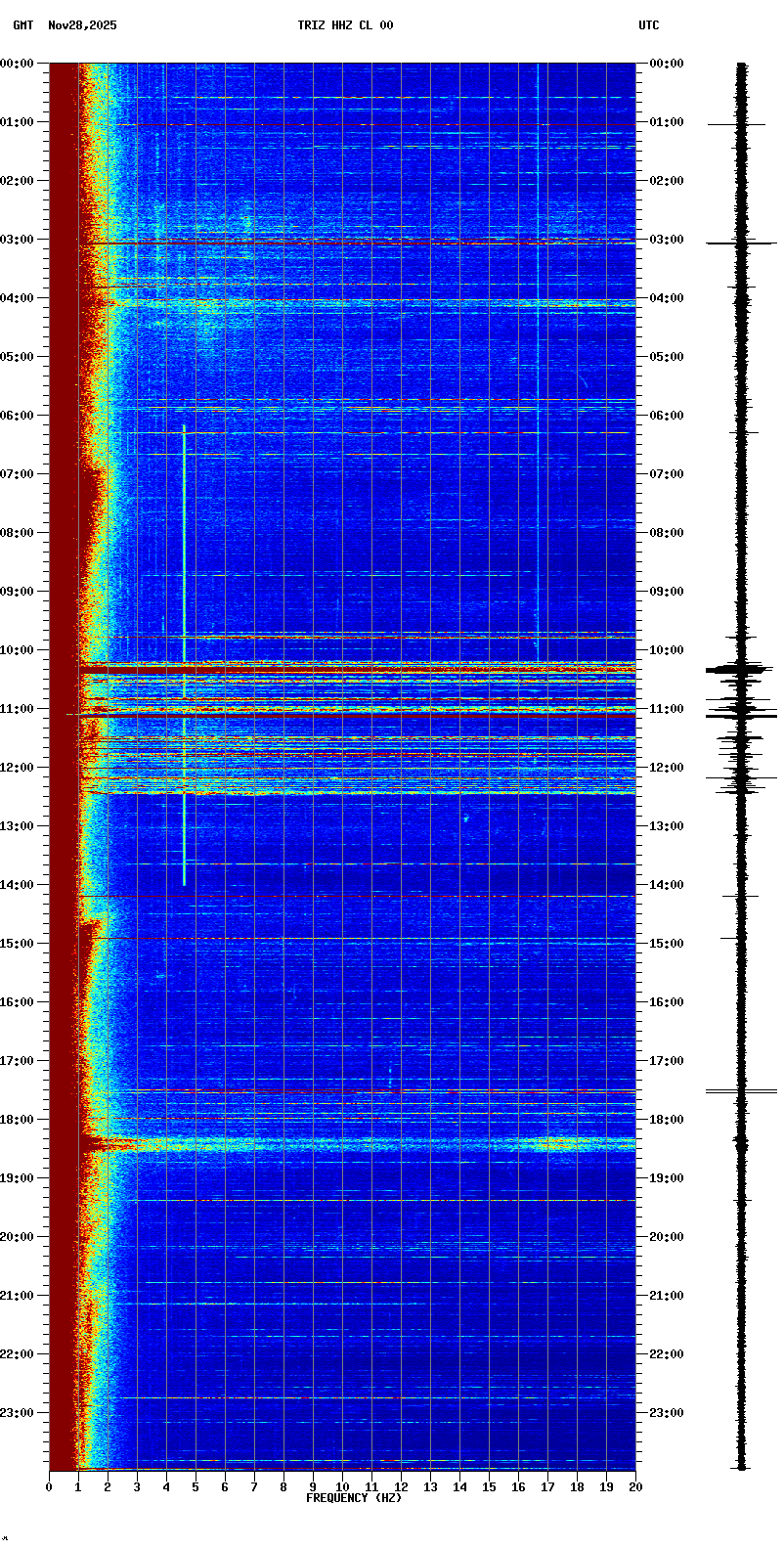Click the Nov28,2025 date text
This screenshot has width=784, height=1549.
click(82, 25)
